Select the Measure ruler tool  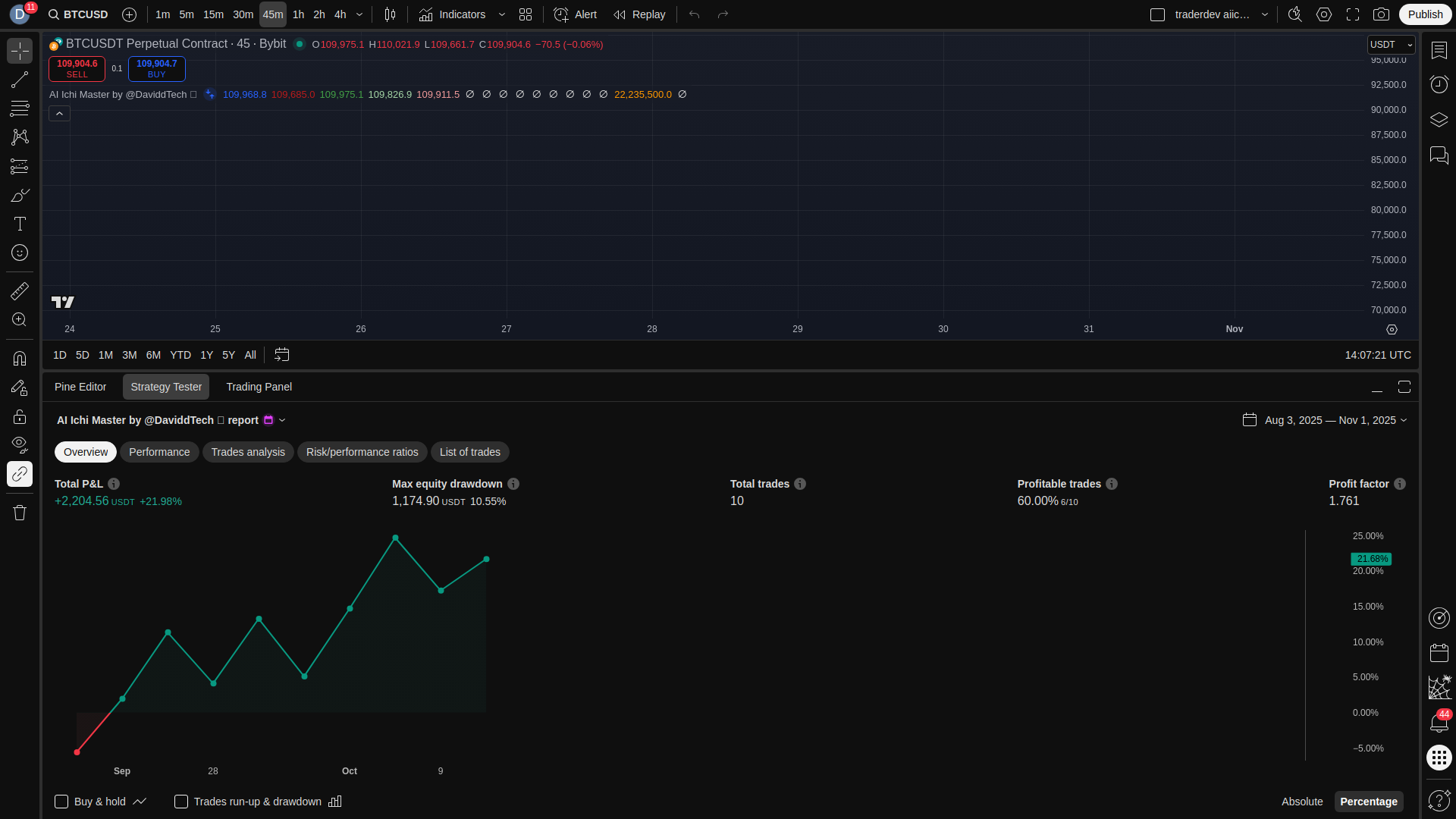click(20, 291)
